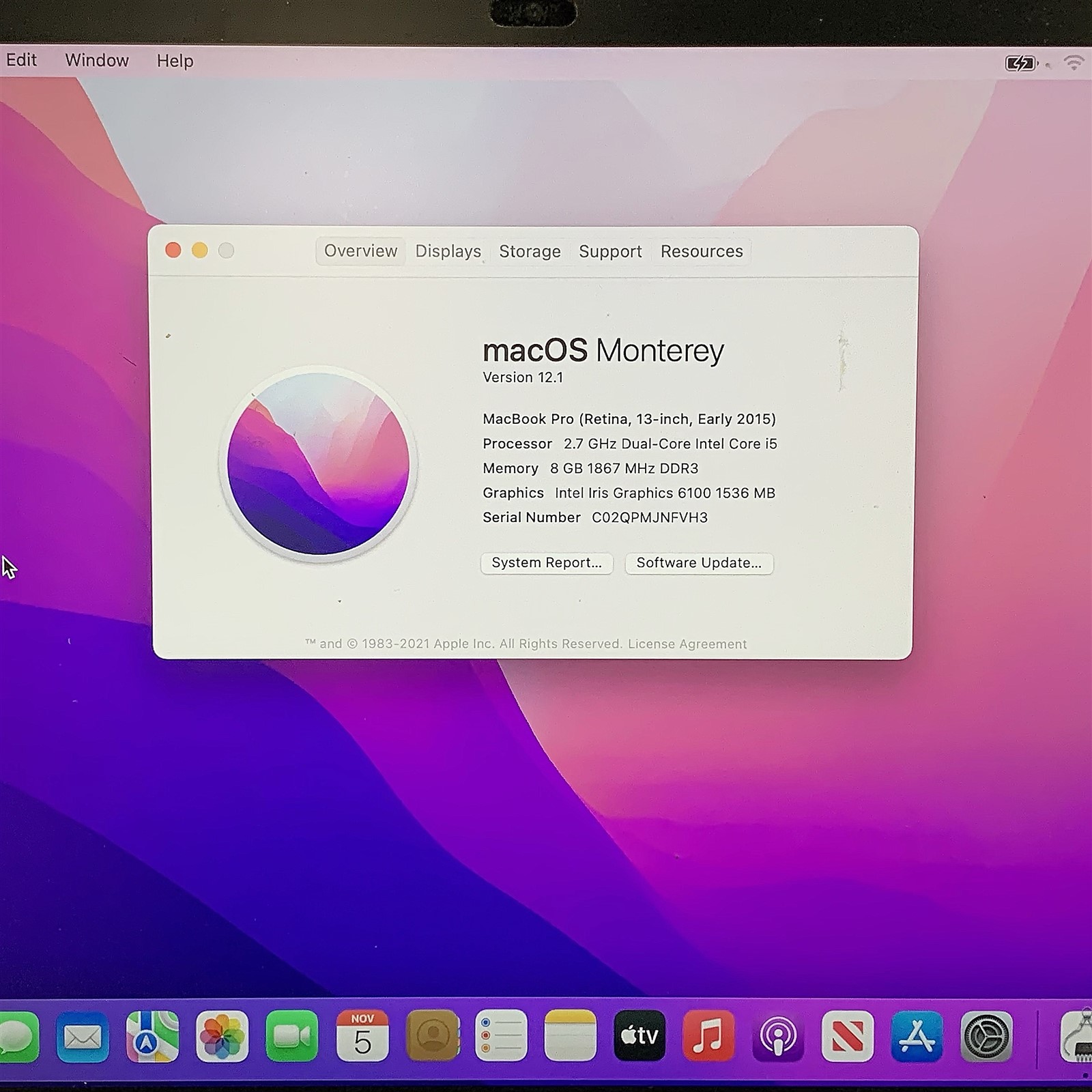Open the Help menu
The width and height of the screenshot is (1092, 1092).
pos(175,61)
